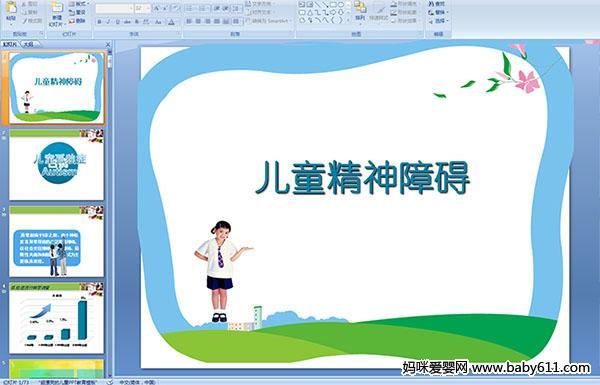Click the Format Painter brush icon
600x385 pixels.
[x=24, y=21]
